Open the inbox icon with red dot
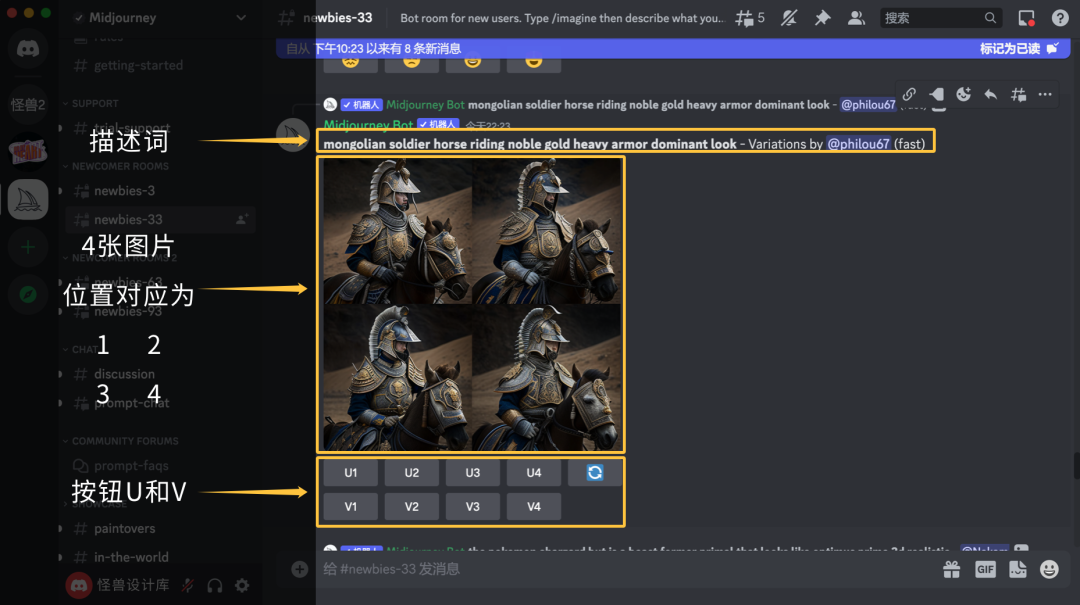 tap(1027, 18)
